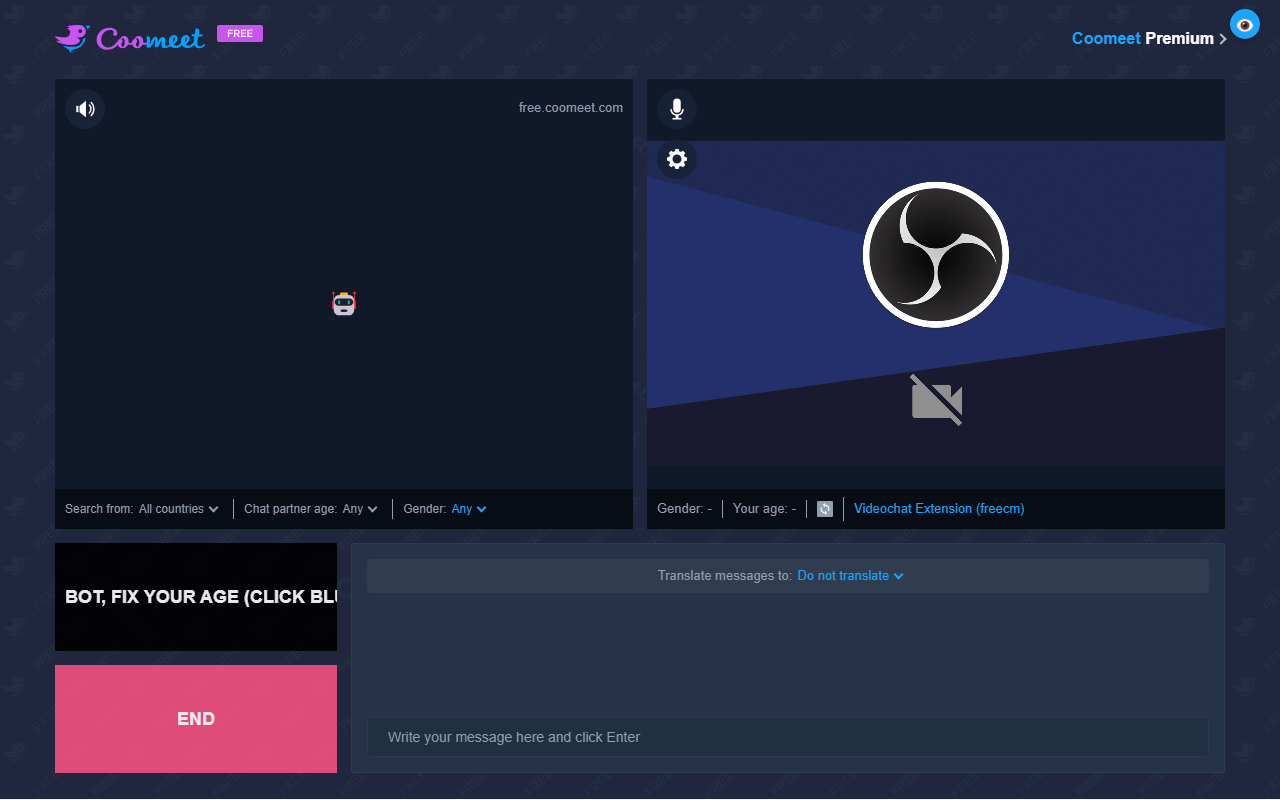
Task: Expand the All countries search dropdown
Action: coord(179,509)
